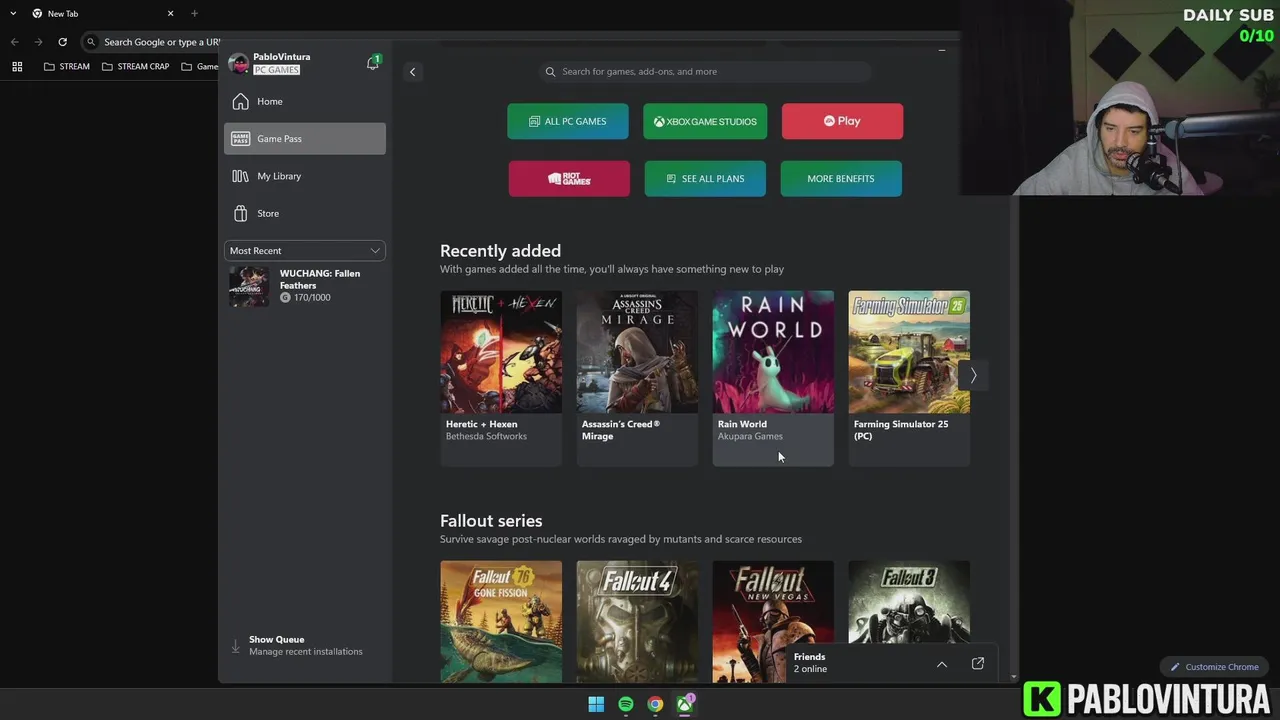Open Rain World game card
Viewport: 1280px width, 720px height.
(x=773, y=378)
